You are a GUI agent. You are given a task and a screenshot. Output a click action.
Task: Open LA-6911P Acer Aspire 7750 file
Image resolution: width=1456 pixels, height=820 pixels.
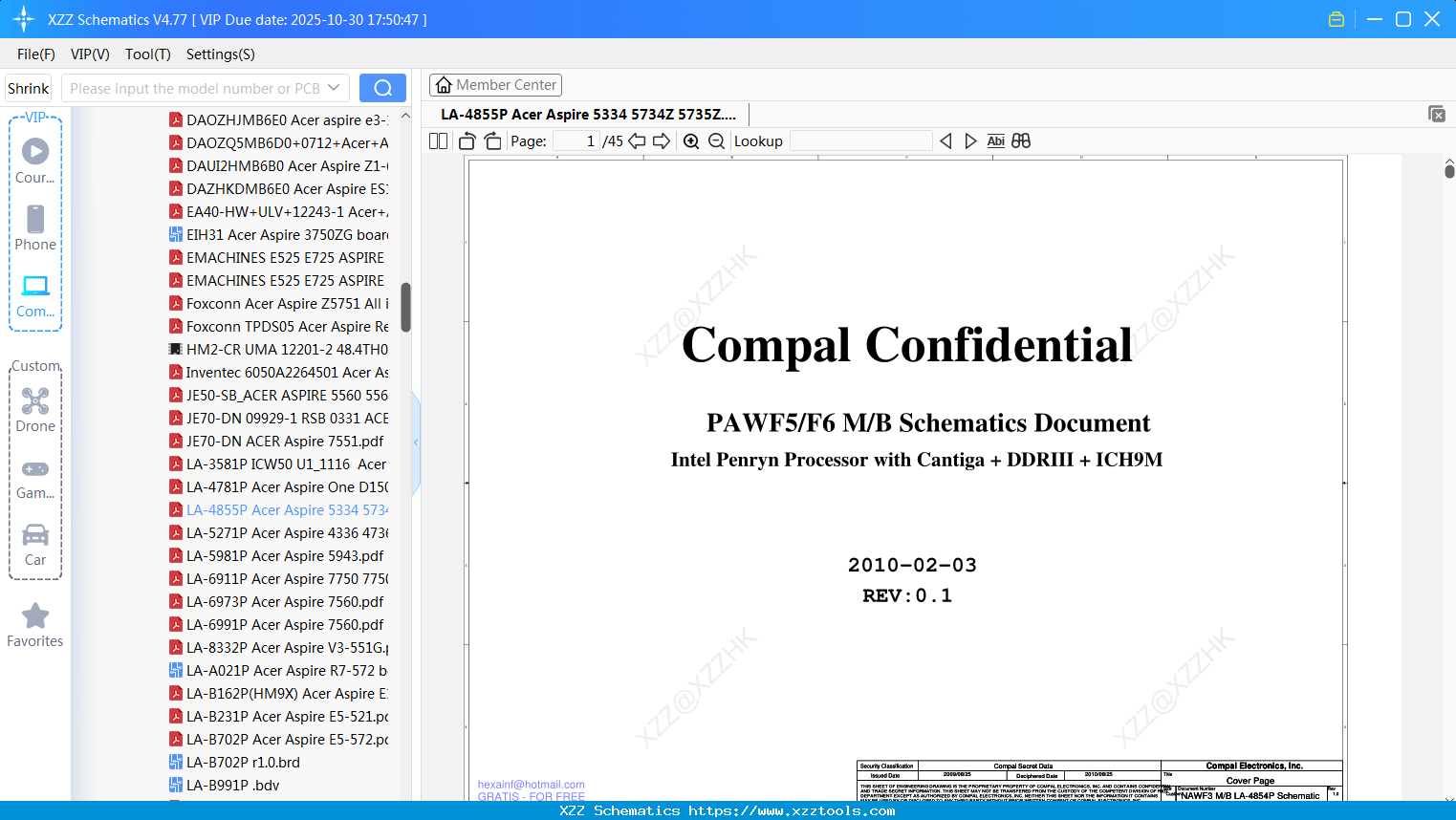[x=278, y=579]
